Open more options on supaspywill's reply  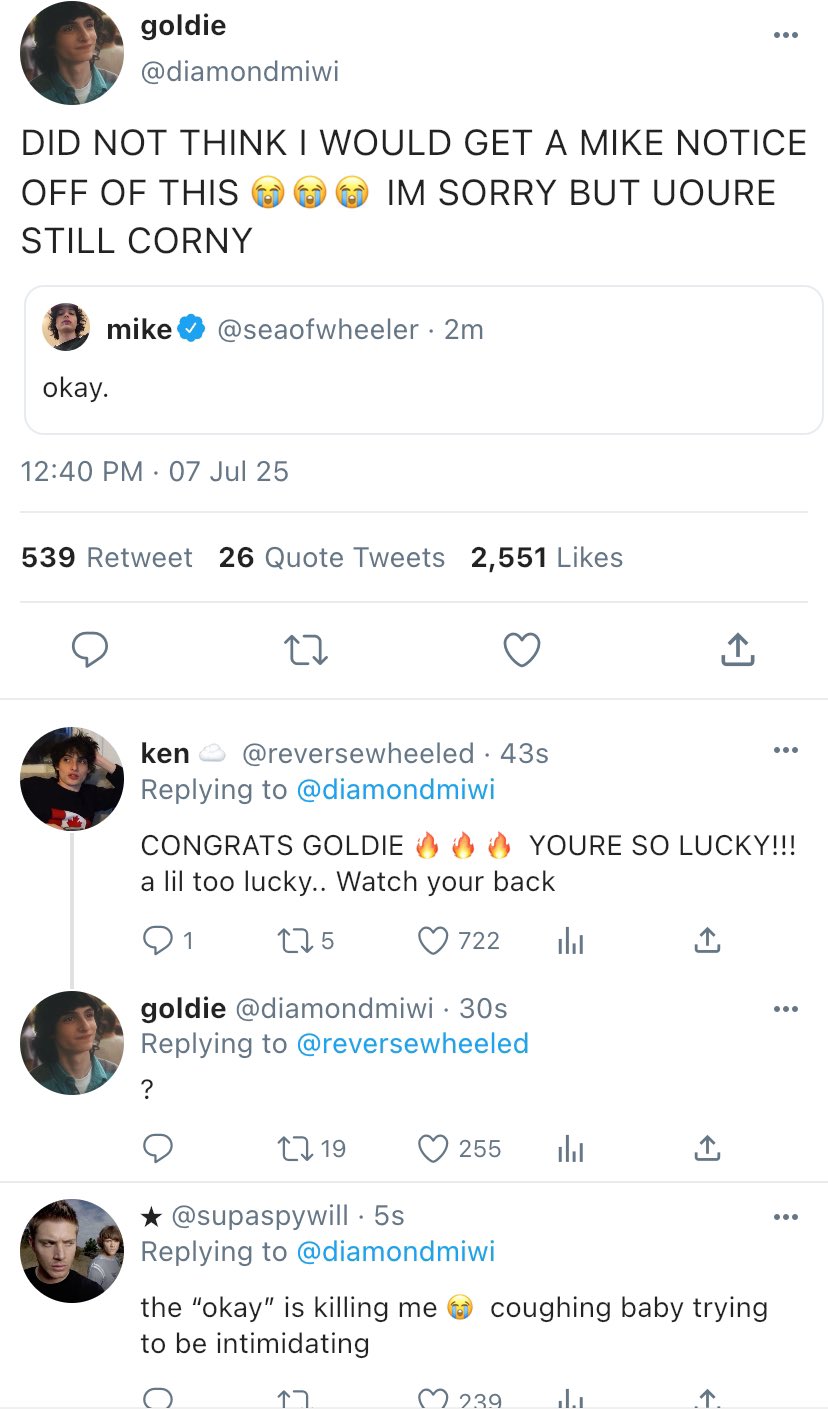(x=786, y=1216)
